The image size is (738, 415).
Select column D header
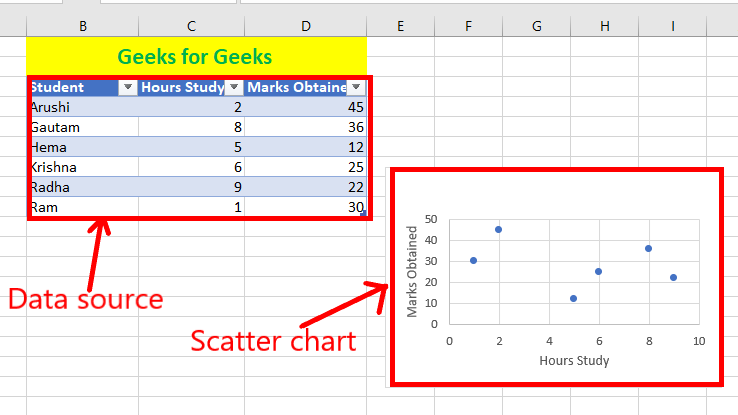point(305,26)
